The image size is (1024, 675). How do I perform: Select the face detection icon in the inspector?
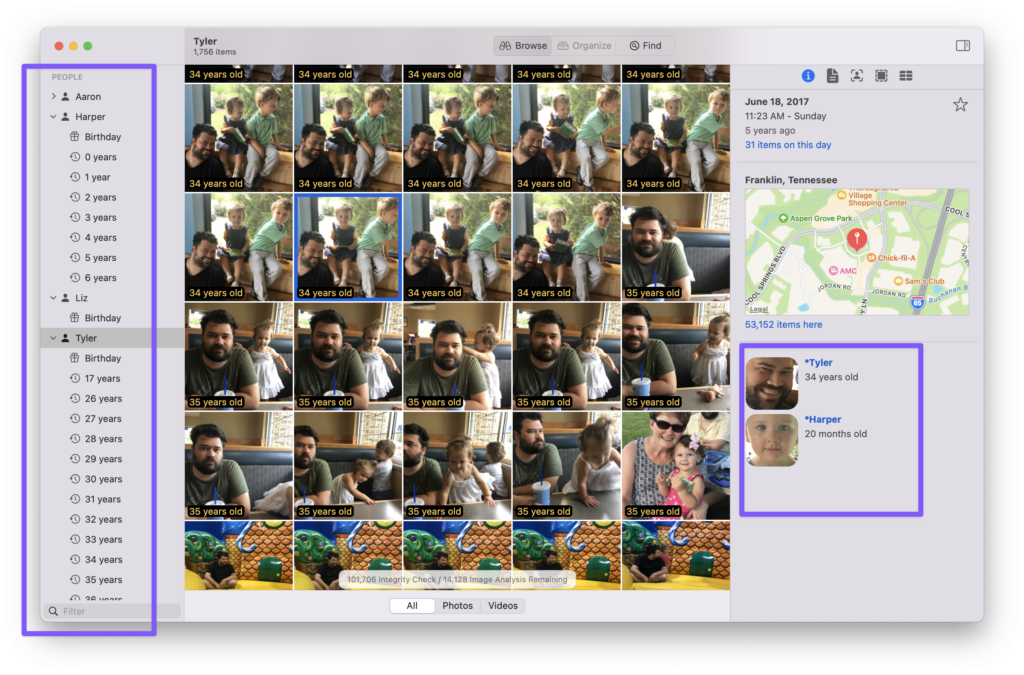pyautogui.click(x=856, y=76)
